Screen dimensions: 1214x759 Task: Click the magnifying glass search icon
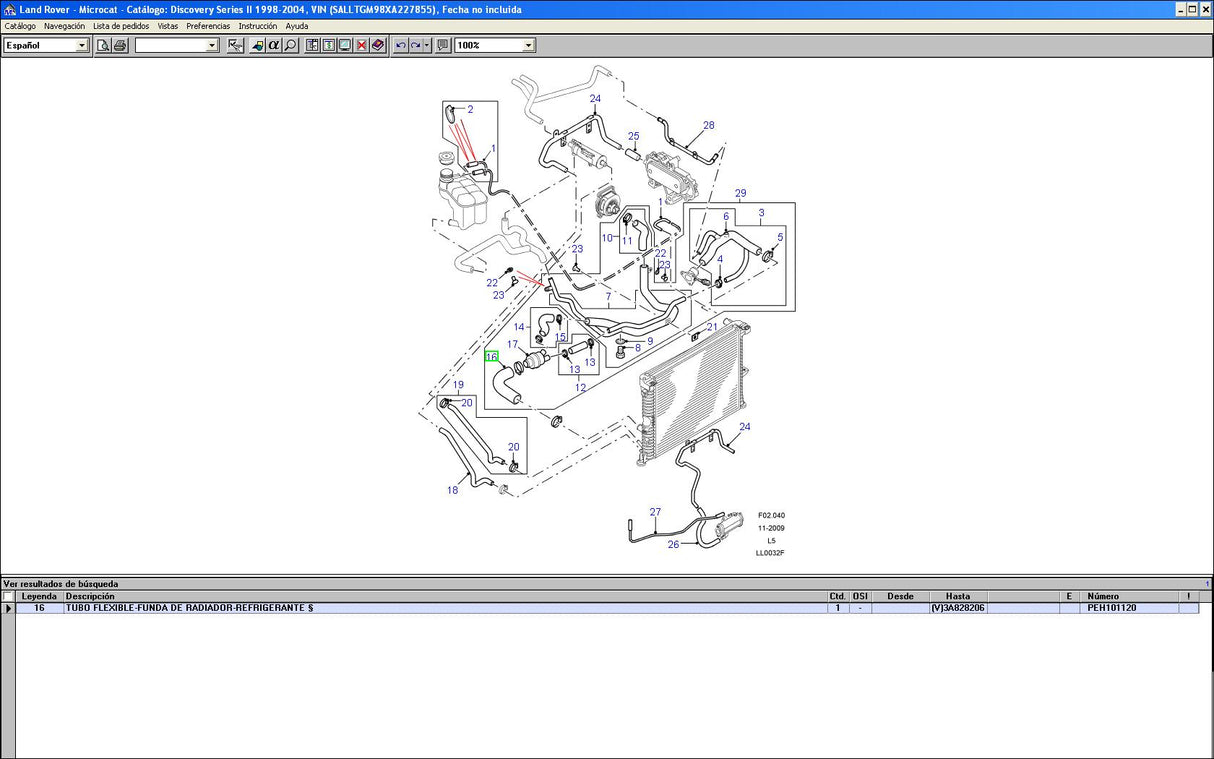(291, 46)
